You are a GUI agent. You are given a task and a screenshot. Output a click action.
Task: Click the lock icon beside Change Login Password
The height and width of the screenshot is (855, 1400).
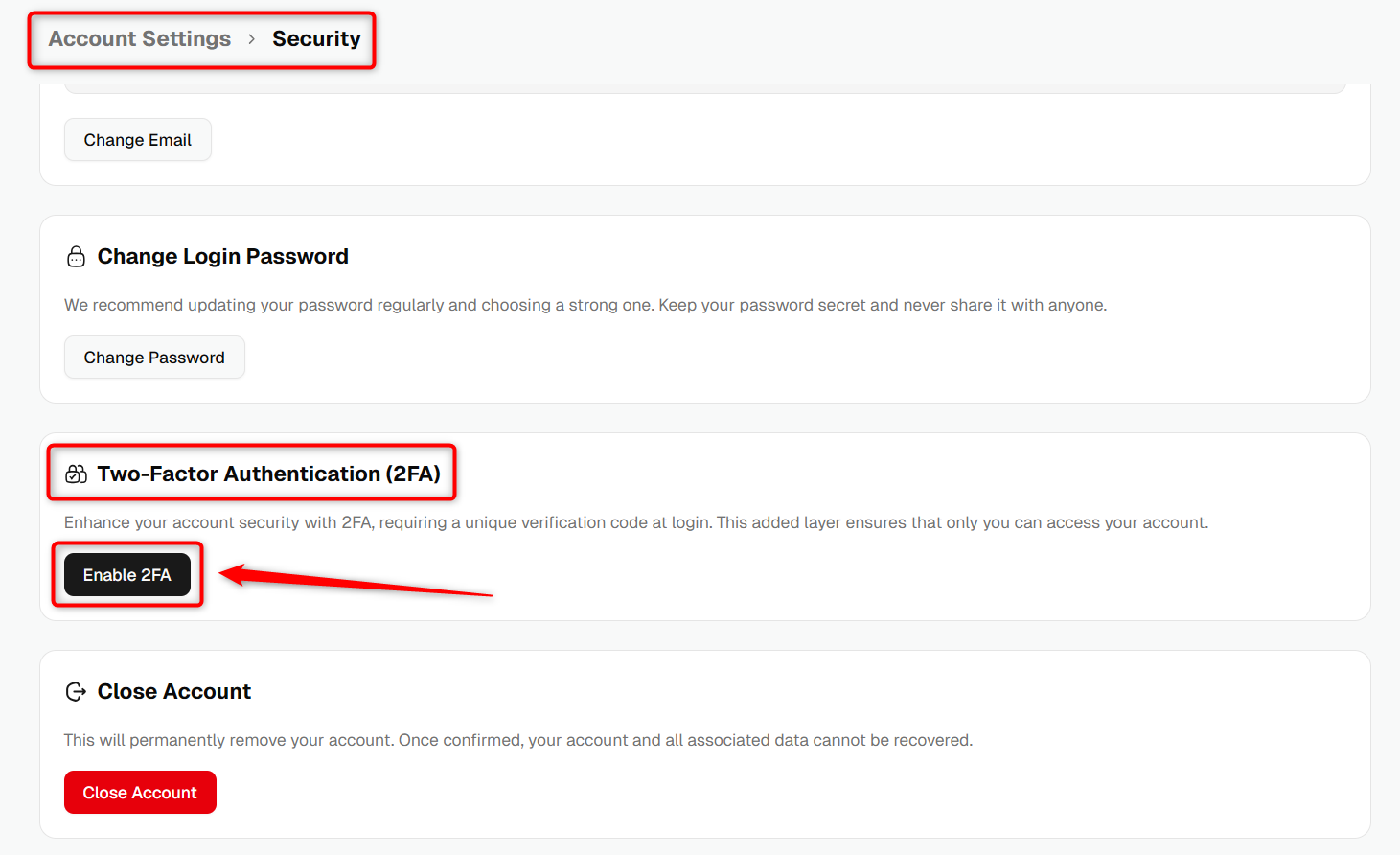76,257
